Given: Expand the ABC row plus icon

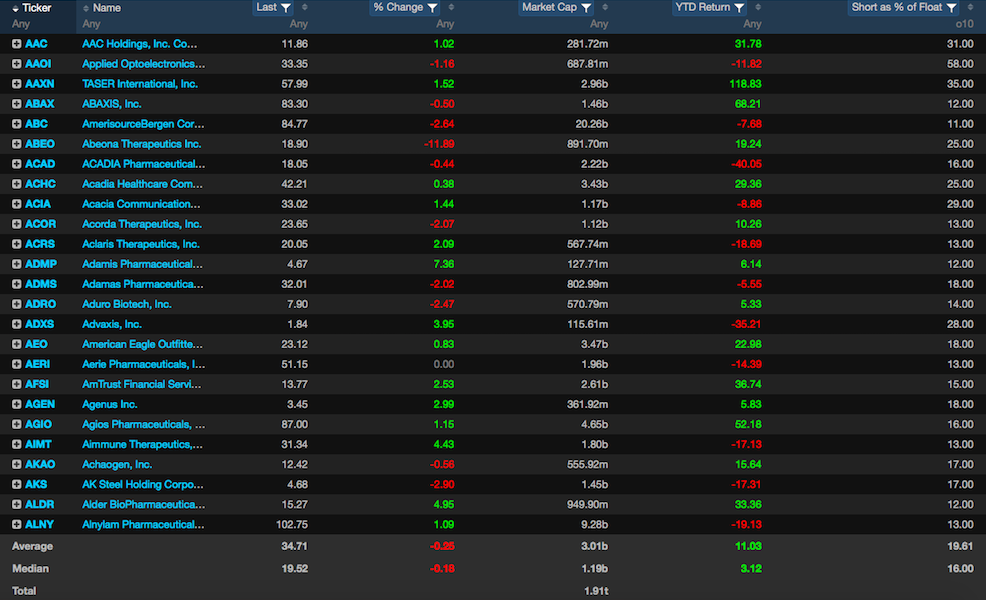Looking at the screenshot, I should (x=16, y=124).
